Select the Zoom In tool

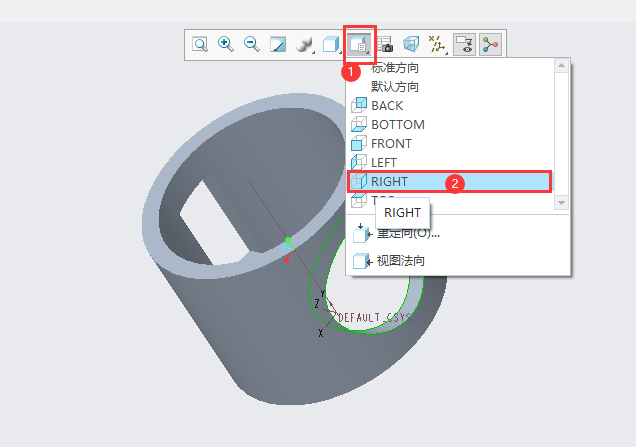[x=226, y=44]
